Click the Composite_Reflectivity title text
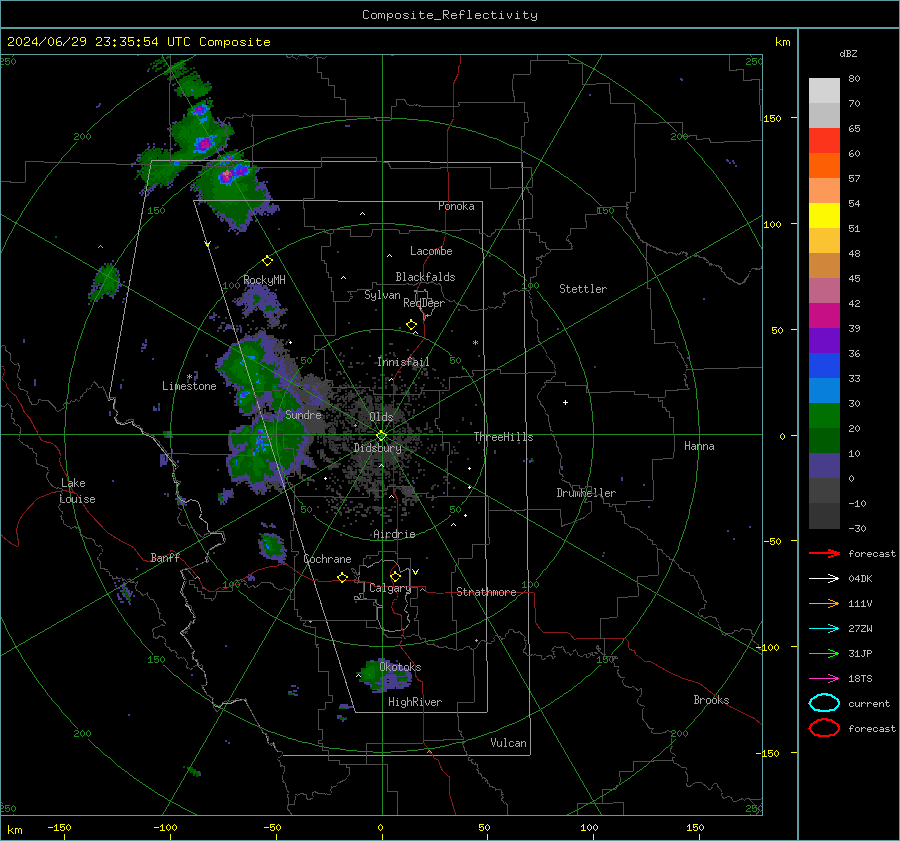Screen dimensions: 900x841 [449, 15]
